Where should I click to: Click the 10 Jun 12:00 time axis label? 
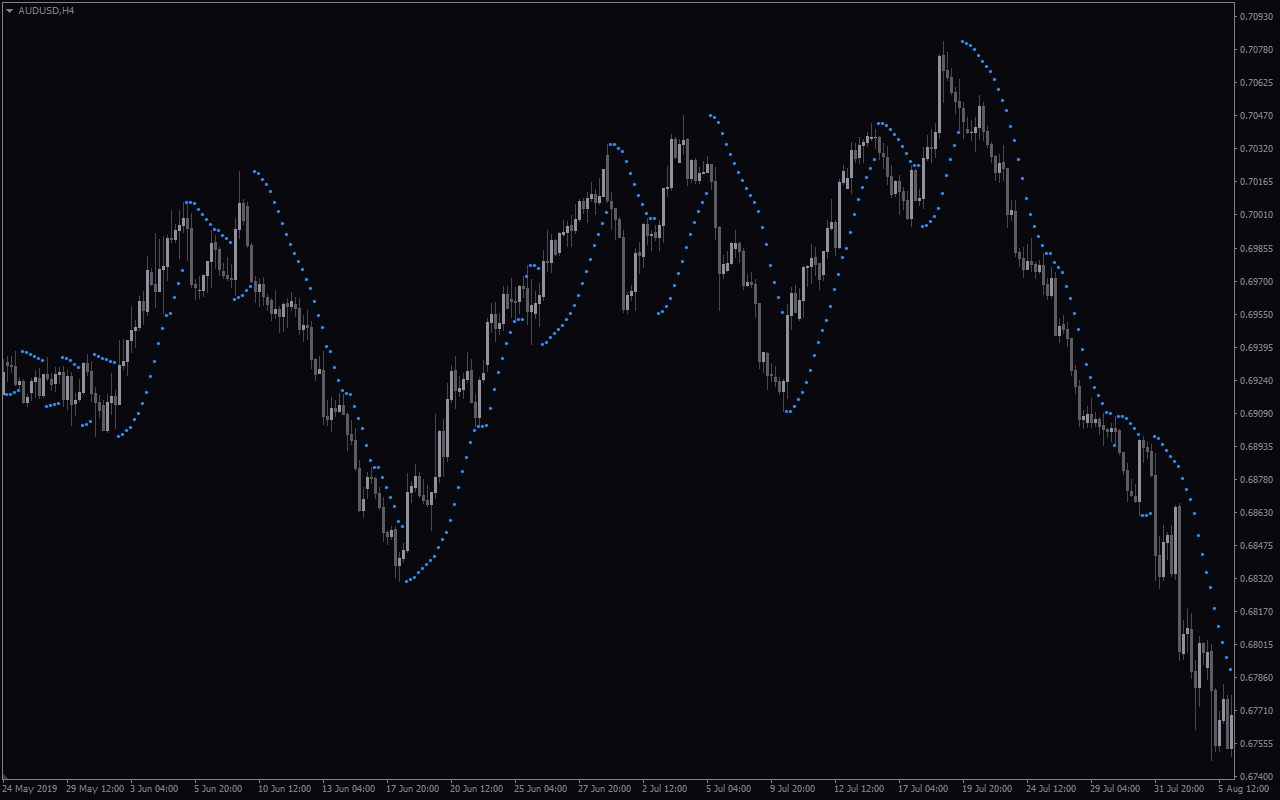pyautogui.click(x=284, y=789)
